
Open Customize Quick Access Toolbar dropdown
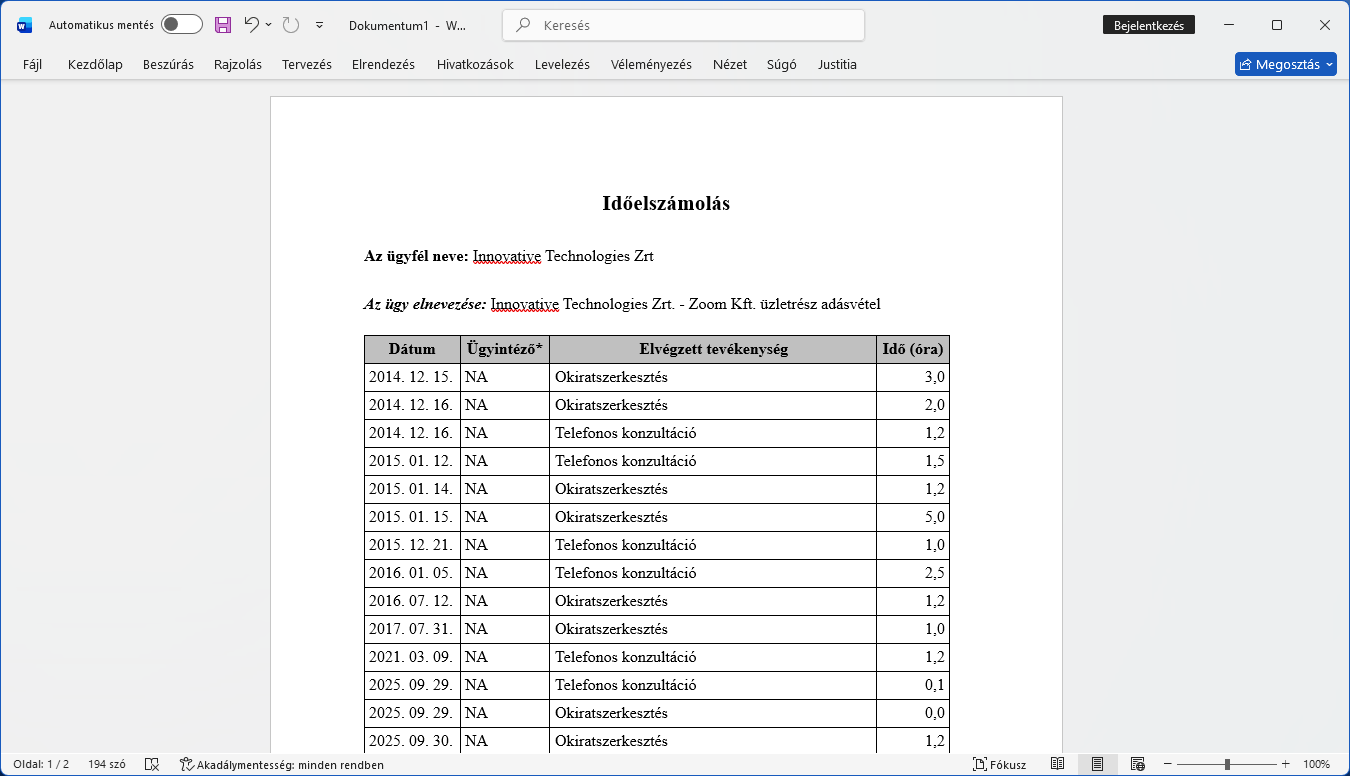coord(319,25)
